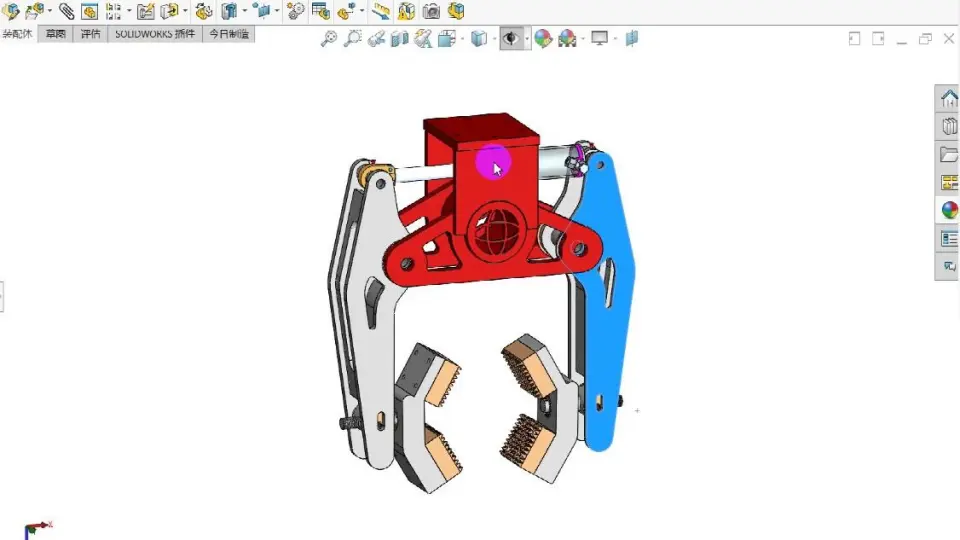Switch to the 评估 tab
This screenshot has height=540, width=960.
point(91,34)
